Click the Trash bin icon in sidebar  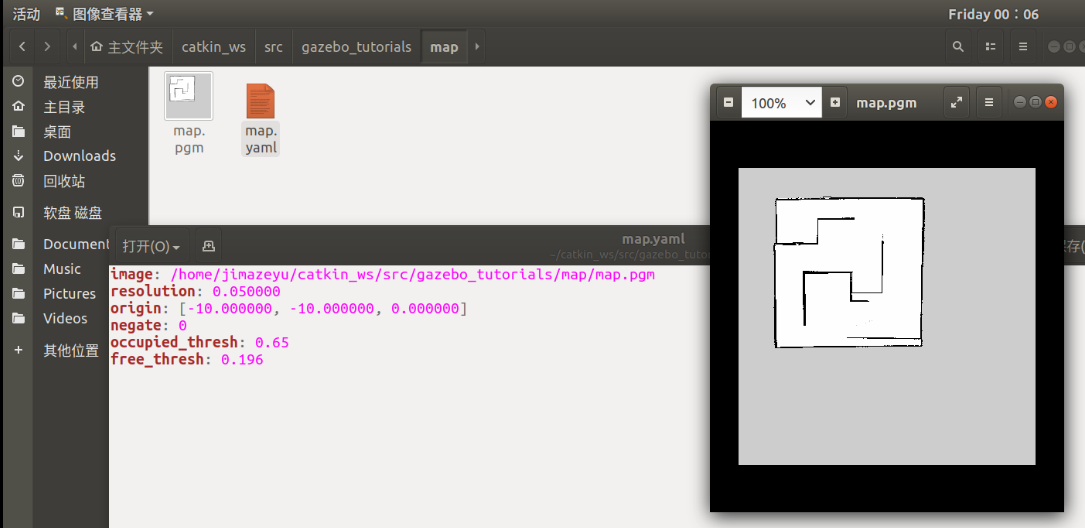tap(19, 181)
